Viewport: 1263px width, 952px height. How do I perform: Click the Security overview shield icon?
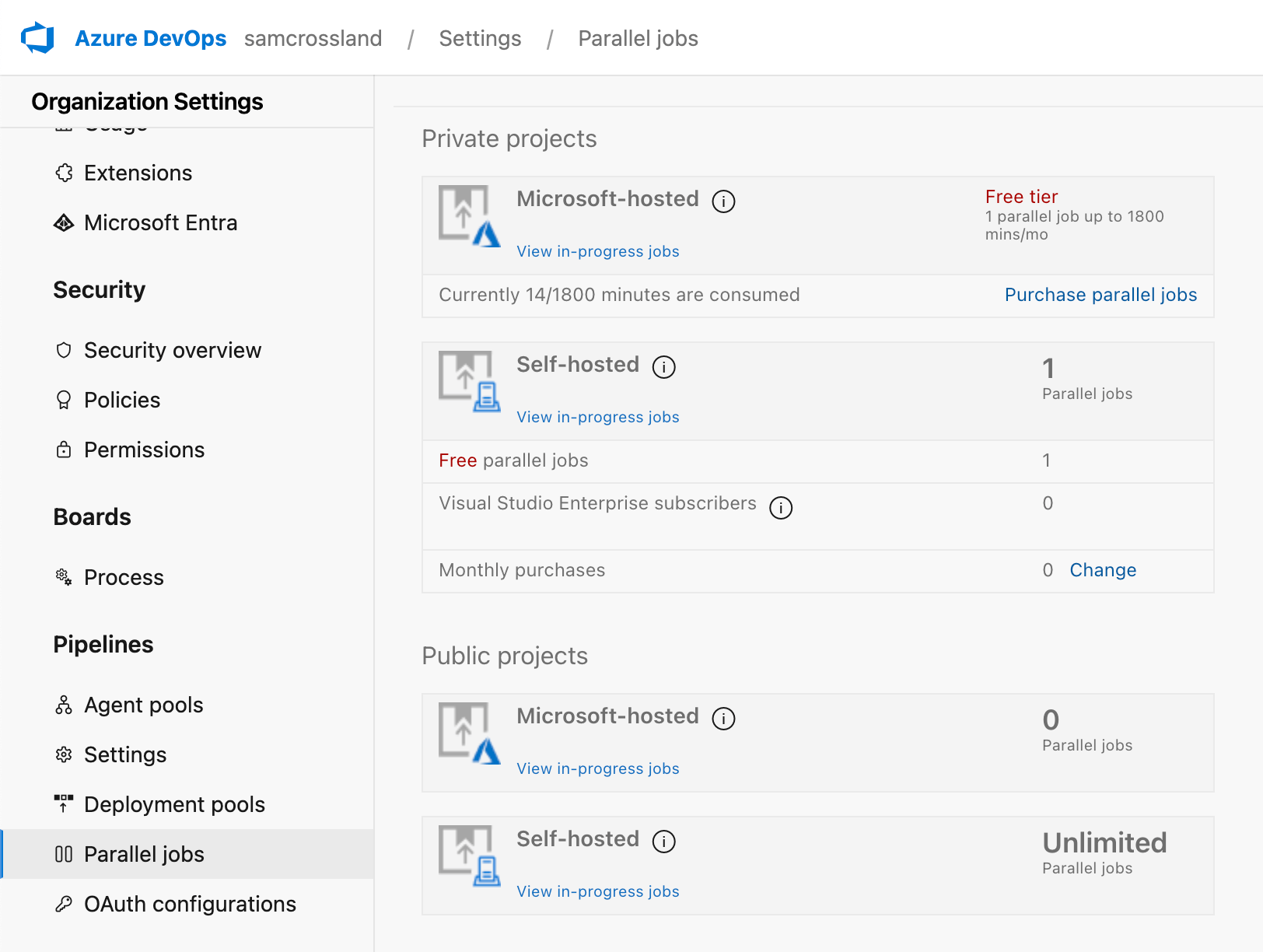pos(64,350)
